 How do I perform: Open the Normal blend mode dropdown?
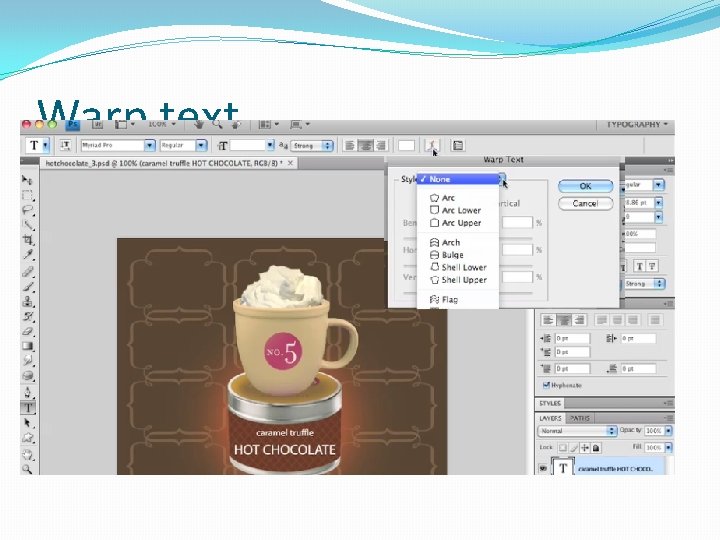(577, 431)
